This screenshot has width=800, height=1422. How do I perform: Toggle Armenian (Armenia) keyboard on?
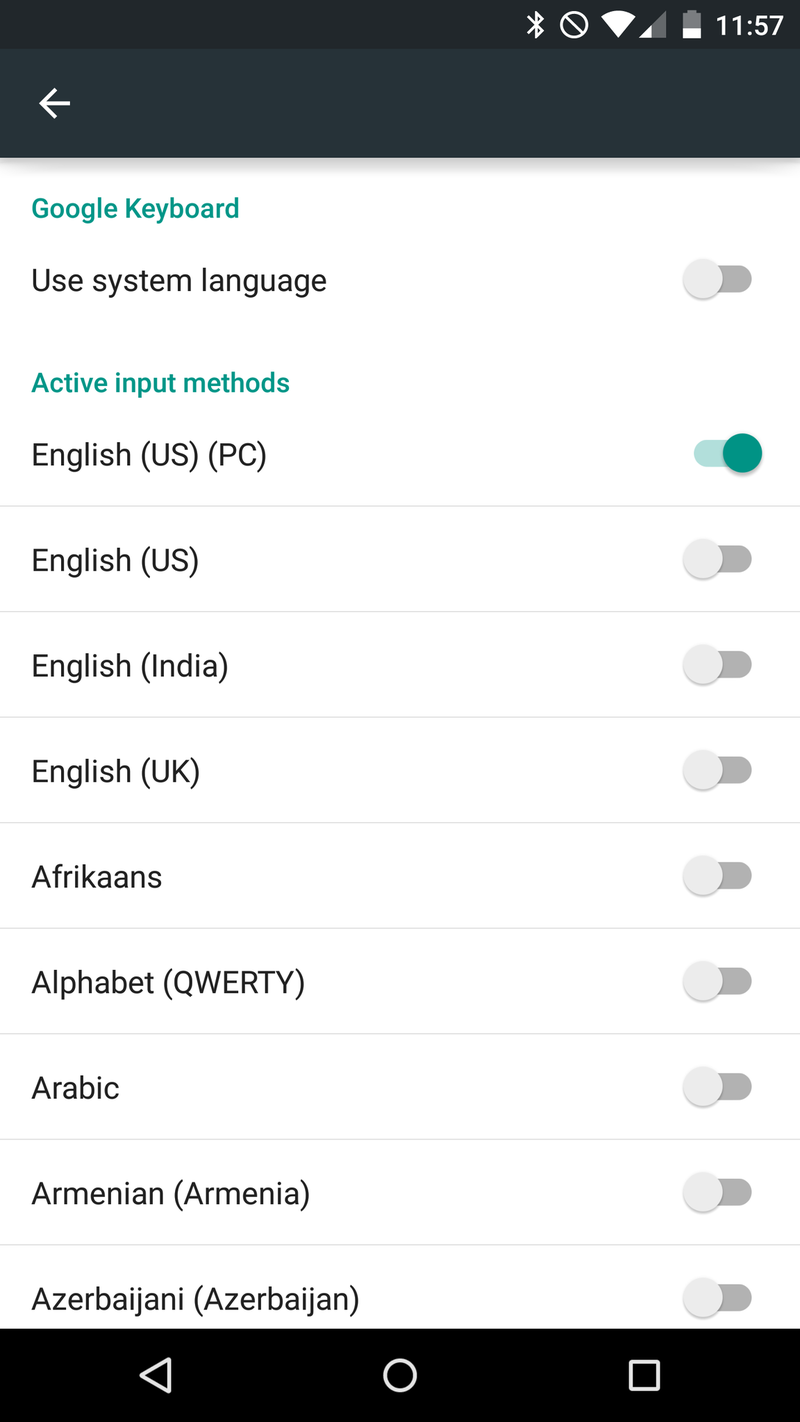pos(718,1193)
